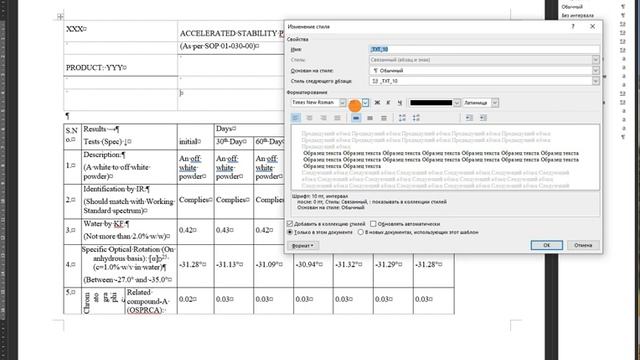Decrease paragraph spacing icon

pos(416,118)
